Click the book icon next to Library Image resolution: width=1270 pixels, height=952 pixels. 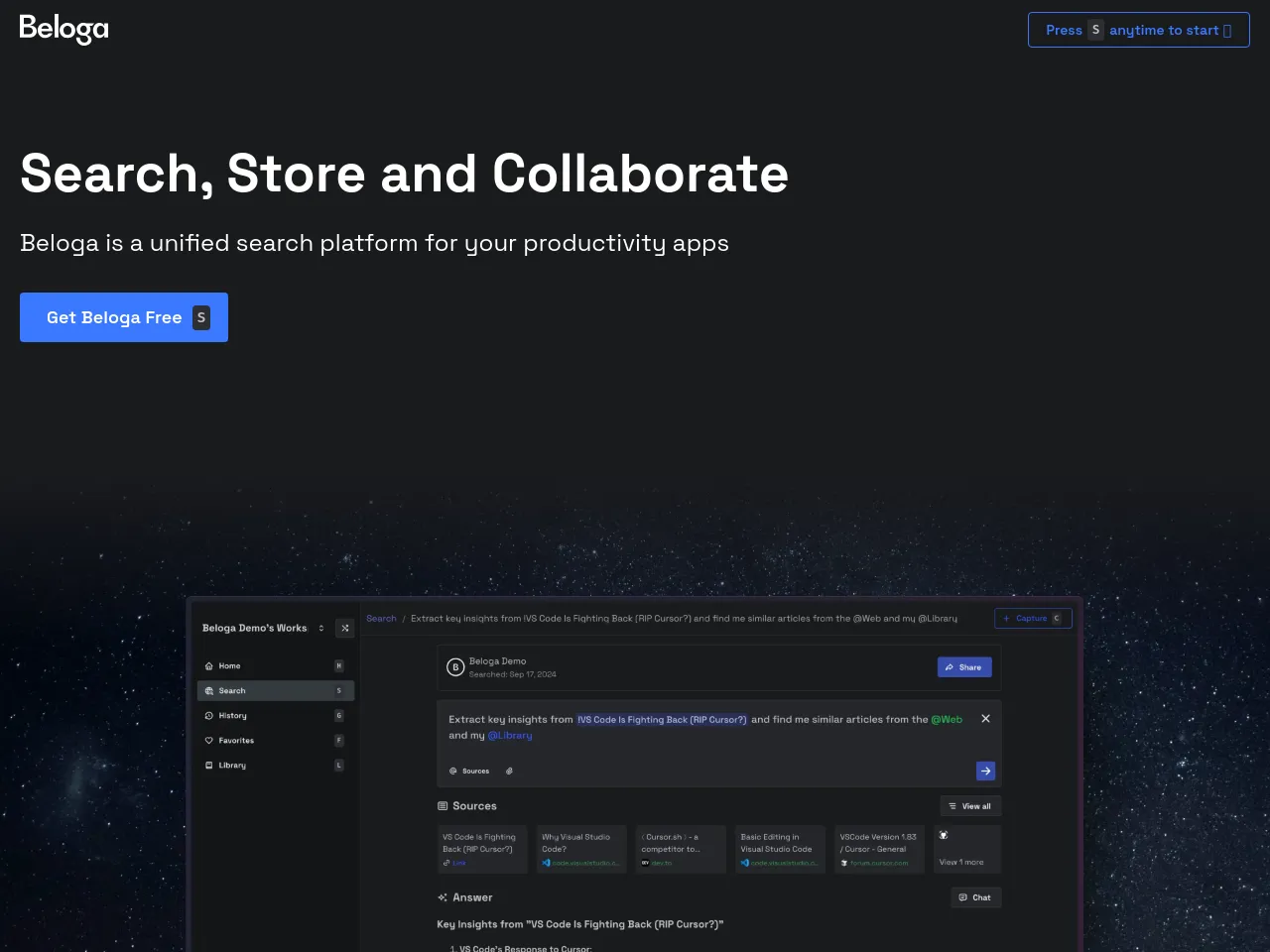(x=209, y=766)
